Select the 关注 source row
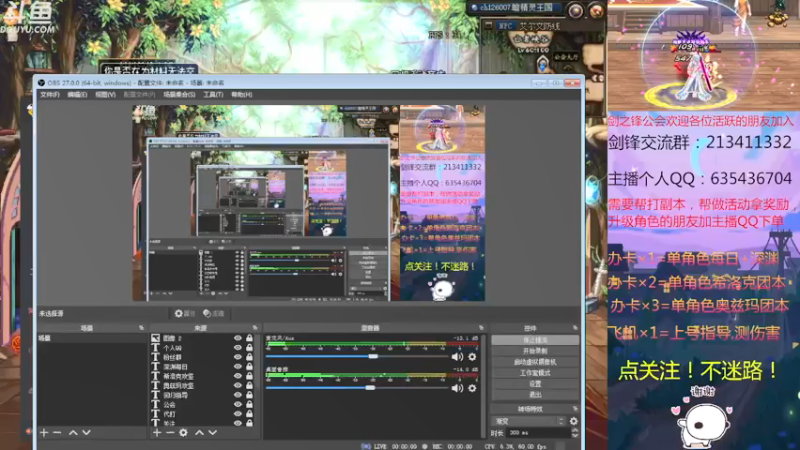 [x=202, y=423]
